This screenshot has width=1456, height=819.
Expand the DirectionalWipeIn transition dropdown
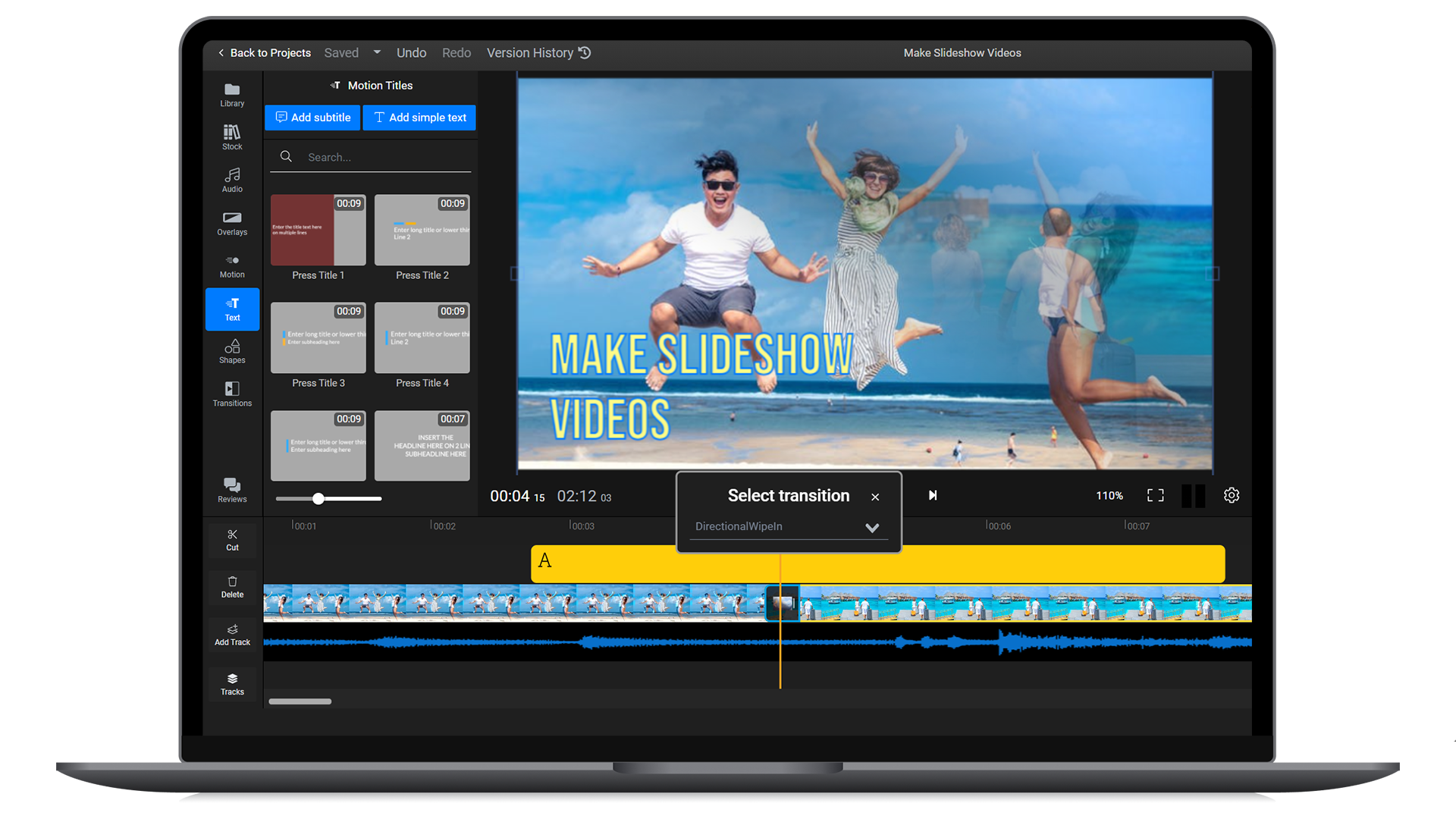click(x=872, y=528)
